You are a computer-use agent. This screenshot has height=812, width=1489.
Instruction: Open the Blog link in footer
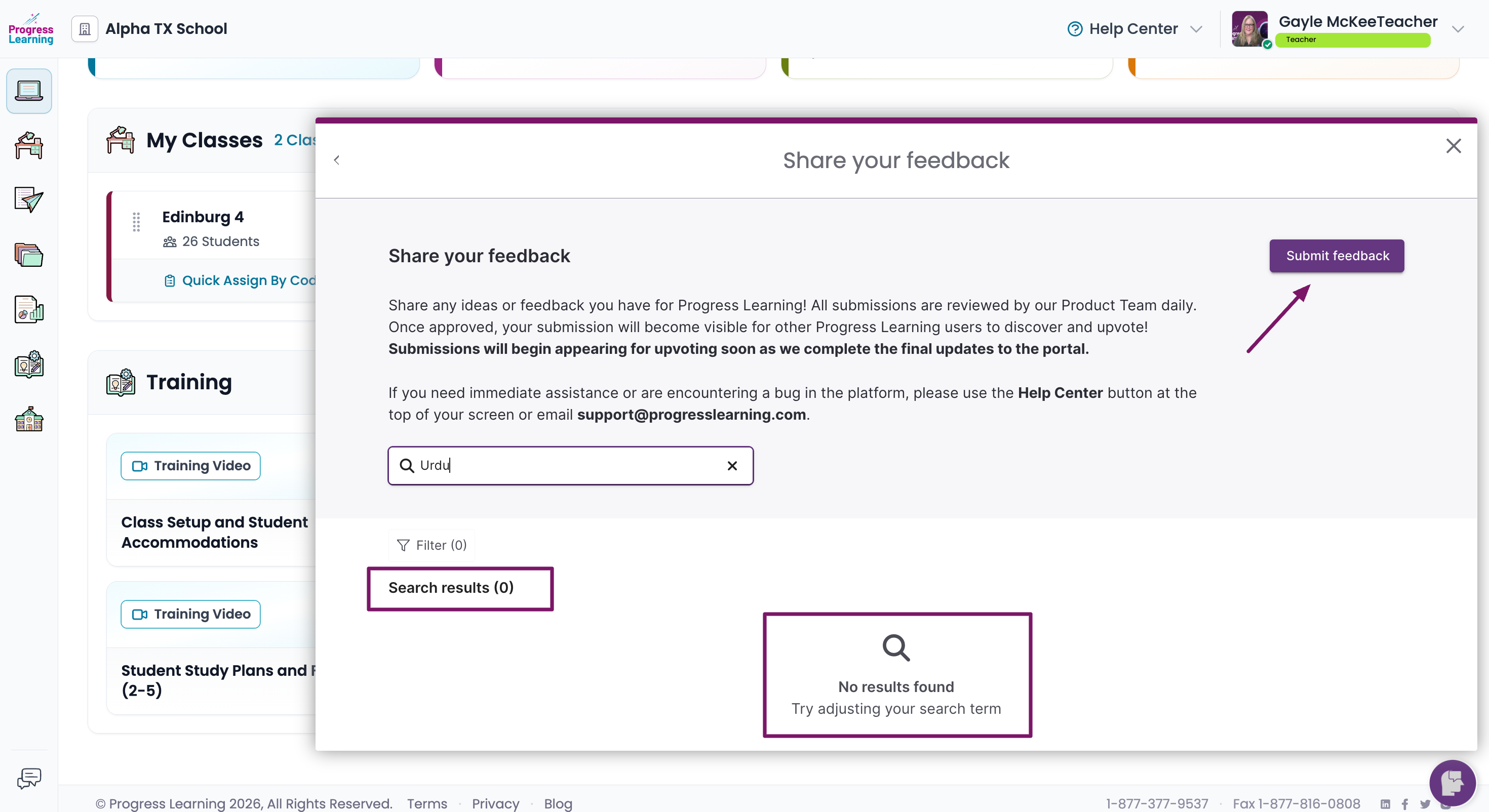pyautogui.click(x=558, y=803)
